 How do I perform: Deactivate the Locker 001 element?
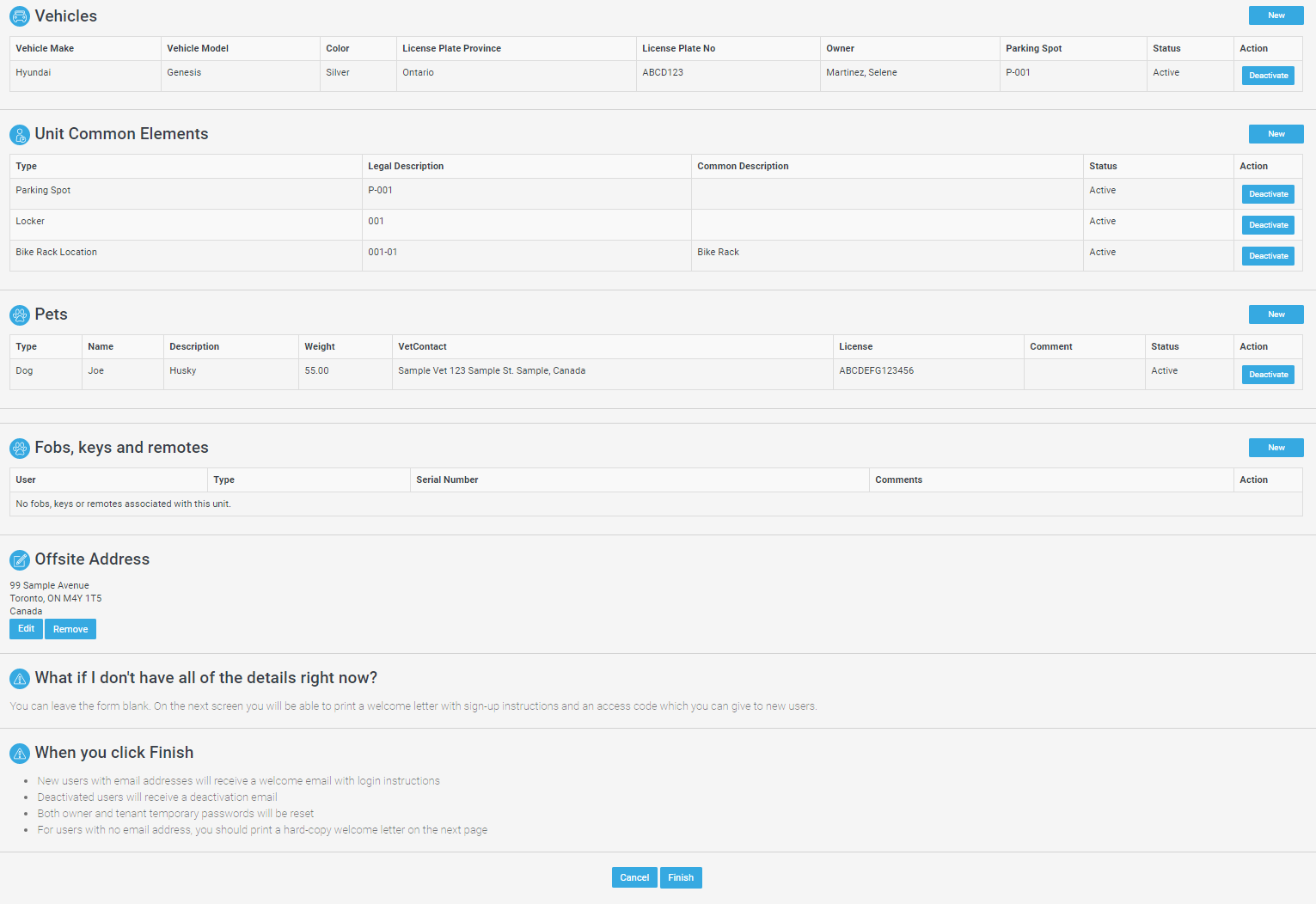coord(1268,225)
